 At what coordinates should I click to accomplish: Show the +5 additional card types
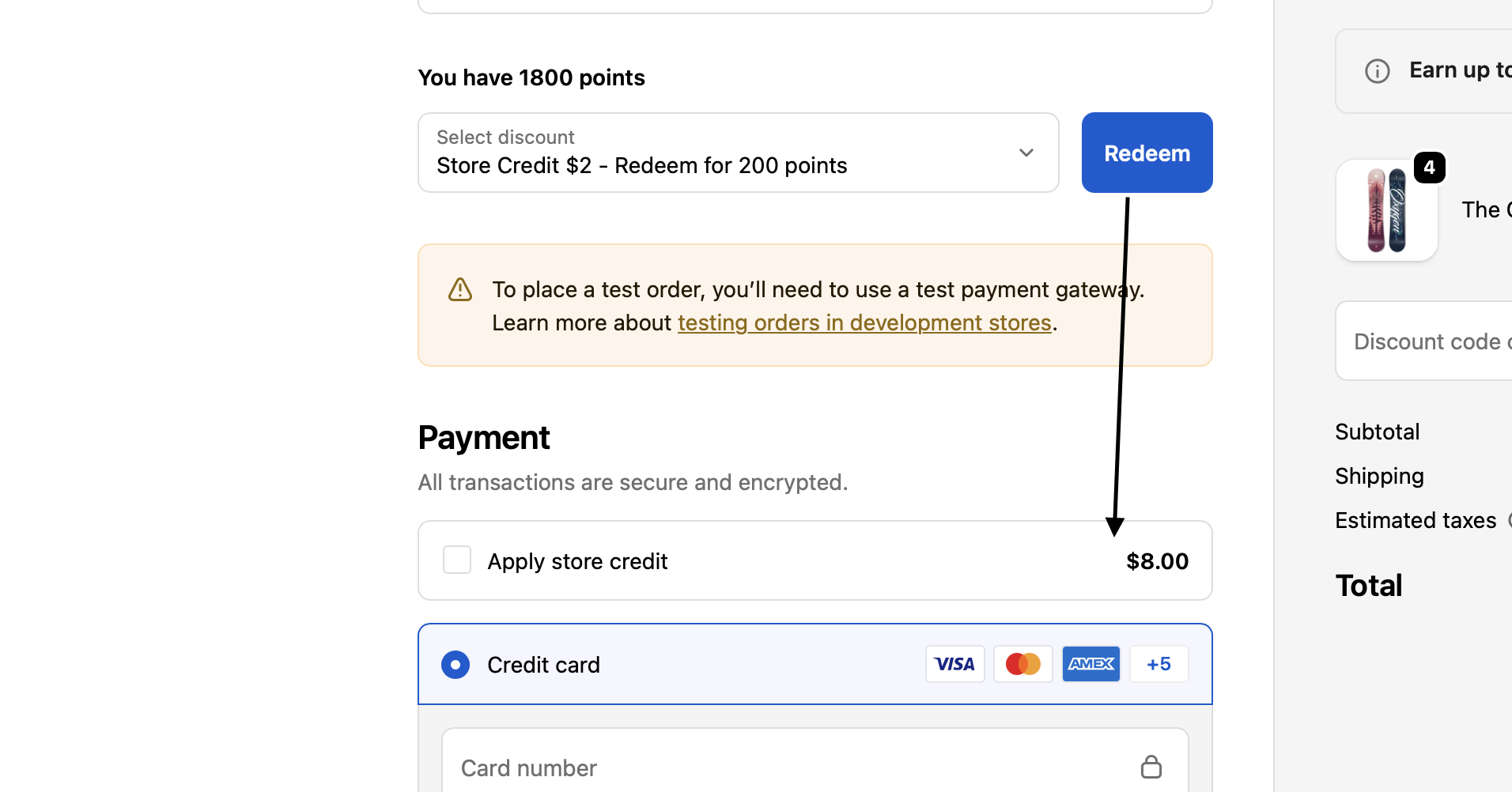pyautogui.click(x=1159, y=664)
